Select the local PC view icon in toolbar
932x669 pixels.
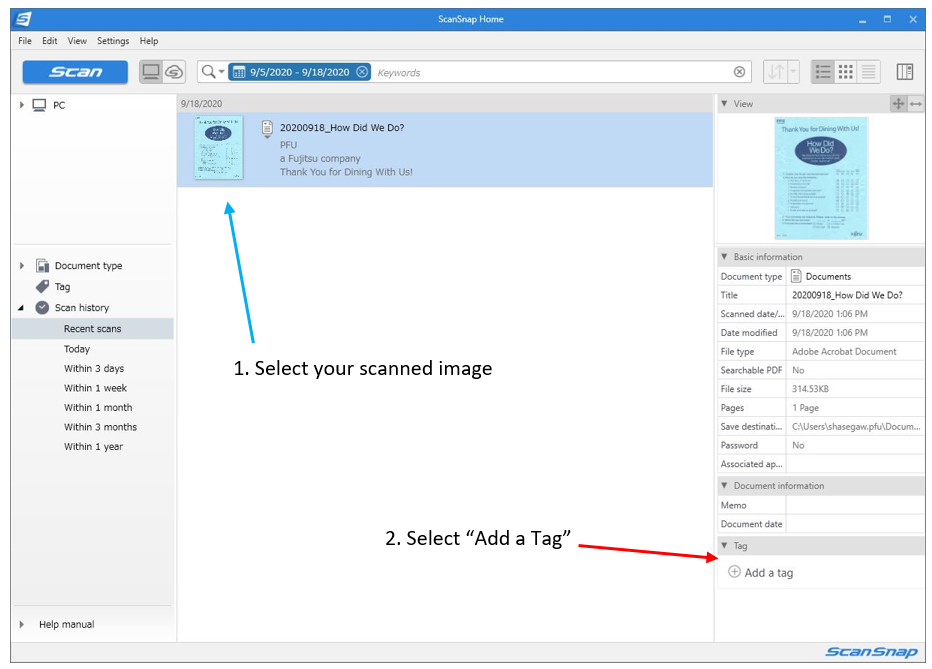pos(151,72)
